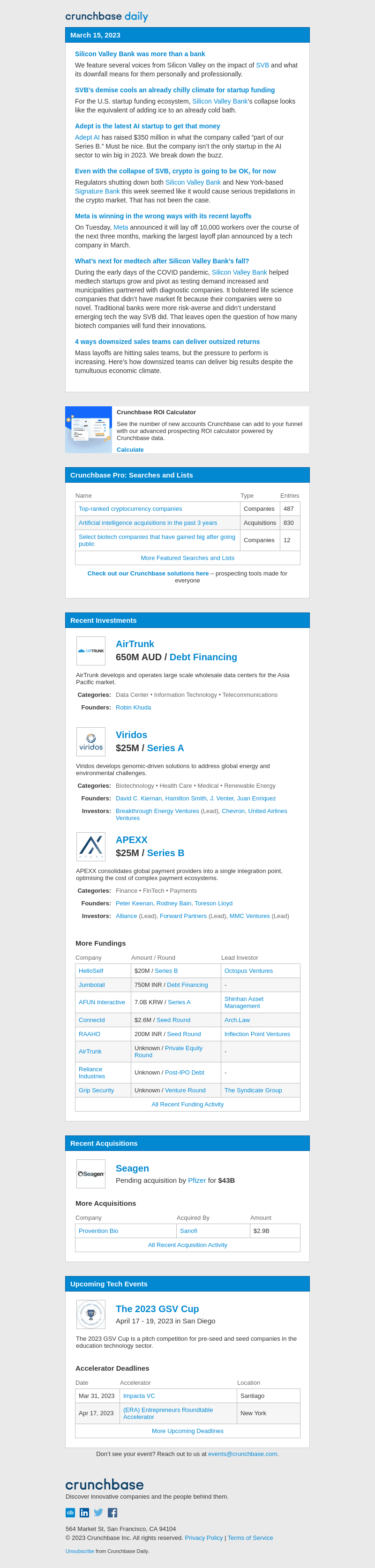
Task: Click the Seagen company logo
Action: point(91,1173)
